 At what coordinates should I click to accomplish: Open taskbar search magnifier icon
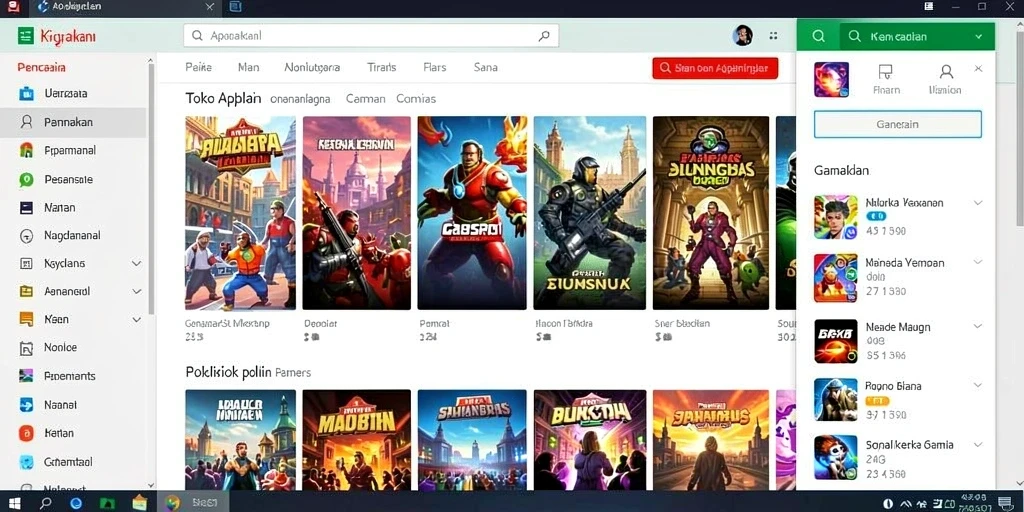pyautogui.click(x=46, y=503)
